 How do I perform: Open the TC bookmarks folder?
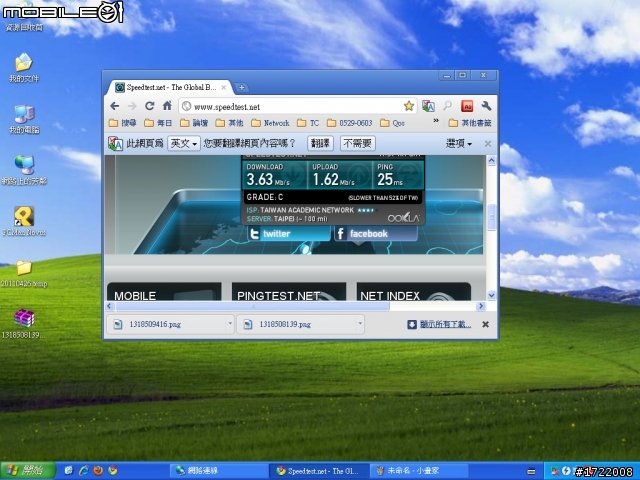pyautogui.click(x=308, y=123)
